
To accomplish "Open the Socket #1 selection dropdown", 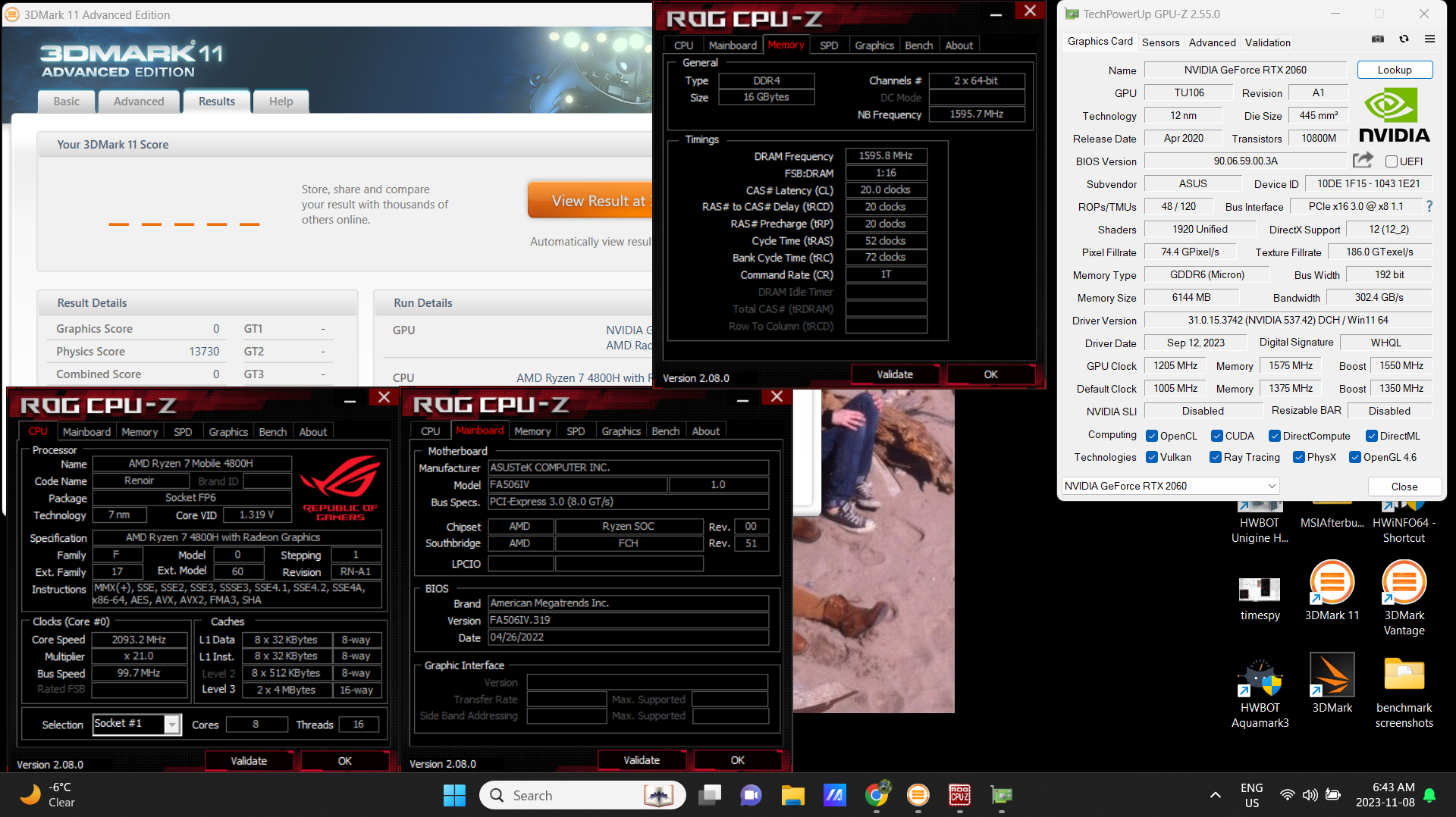I will click(136, 724).
